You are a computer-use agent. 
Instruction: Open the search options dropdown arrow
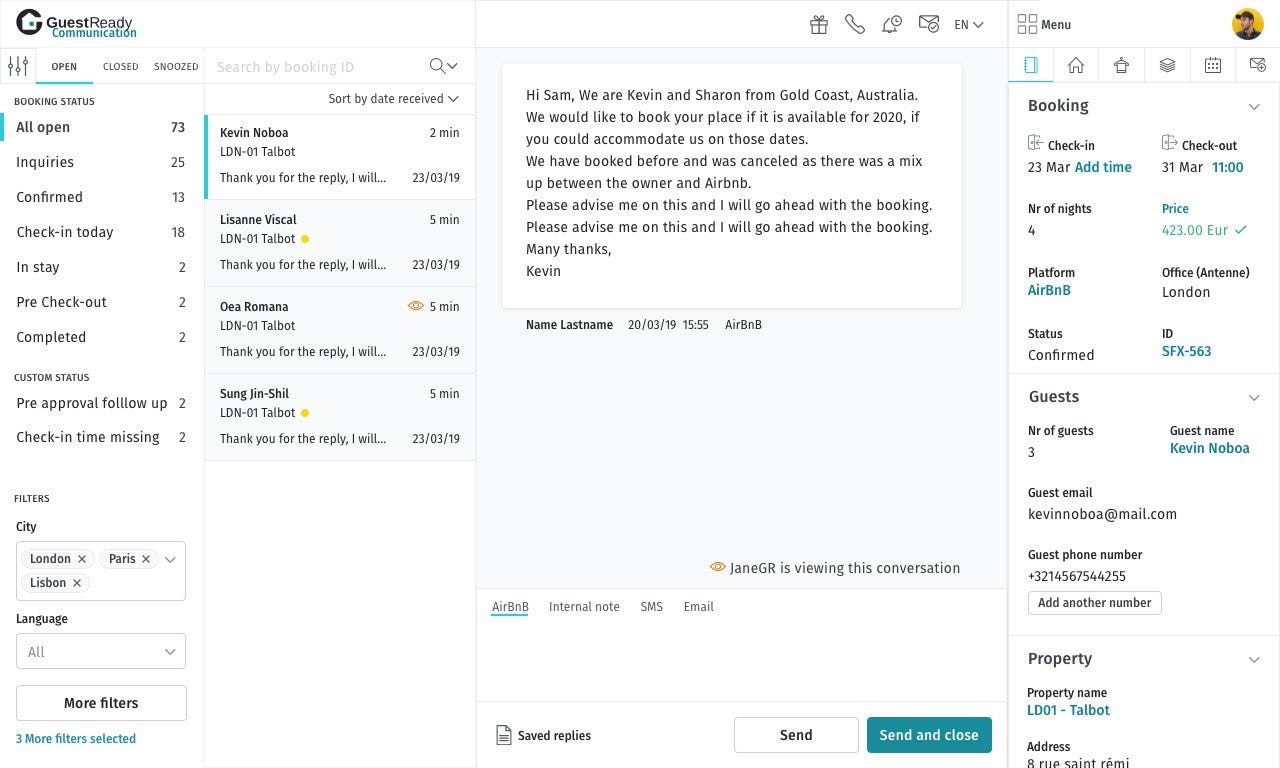(x=453, y=66)
